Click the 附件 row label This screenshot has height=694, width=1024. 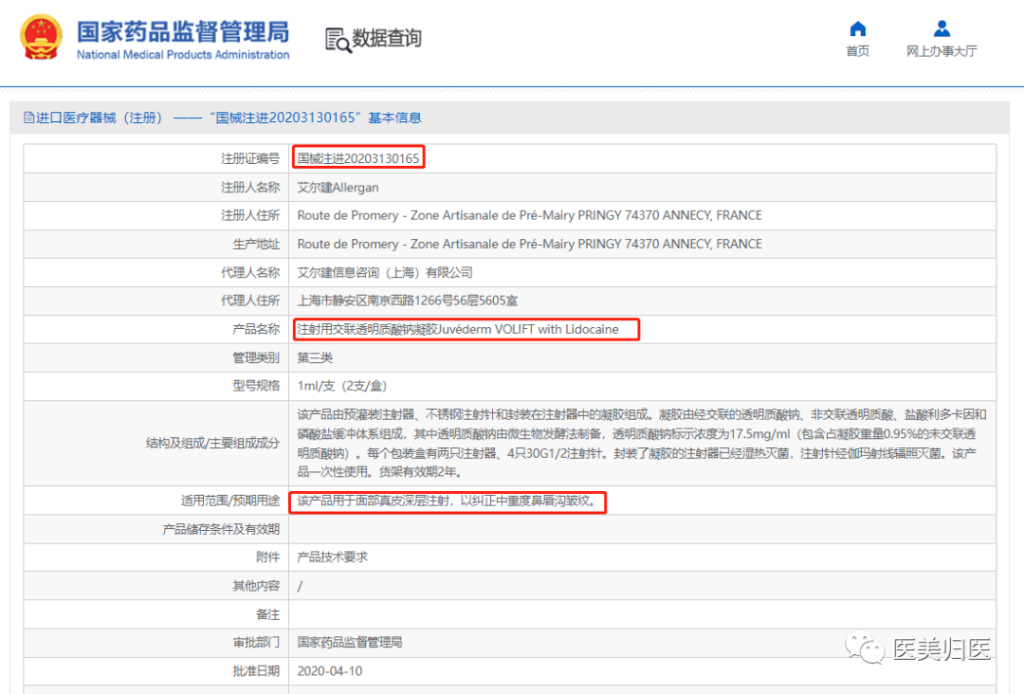click(x=268, y=557)
